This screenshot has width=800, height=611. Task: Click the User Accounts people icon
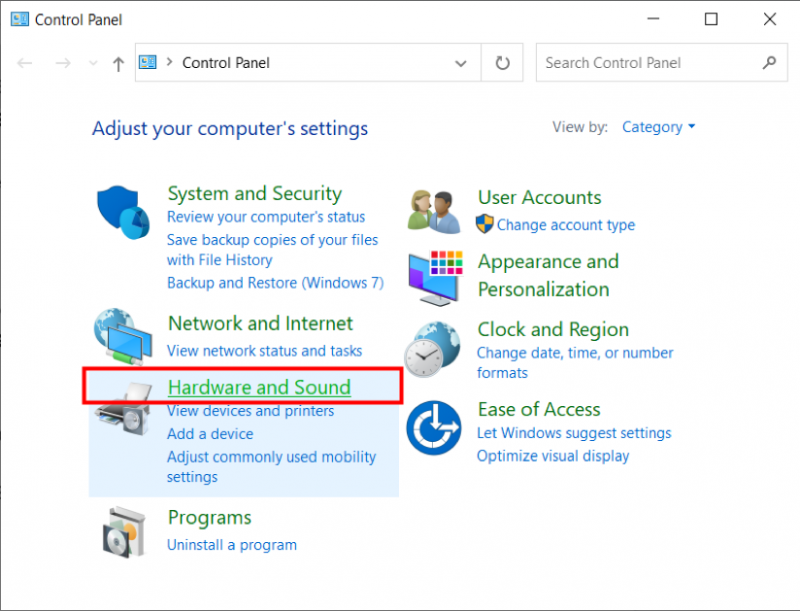point(433,208)
